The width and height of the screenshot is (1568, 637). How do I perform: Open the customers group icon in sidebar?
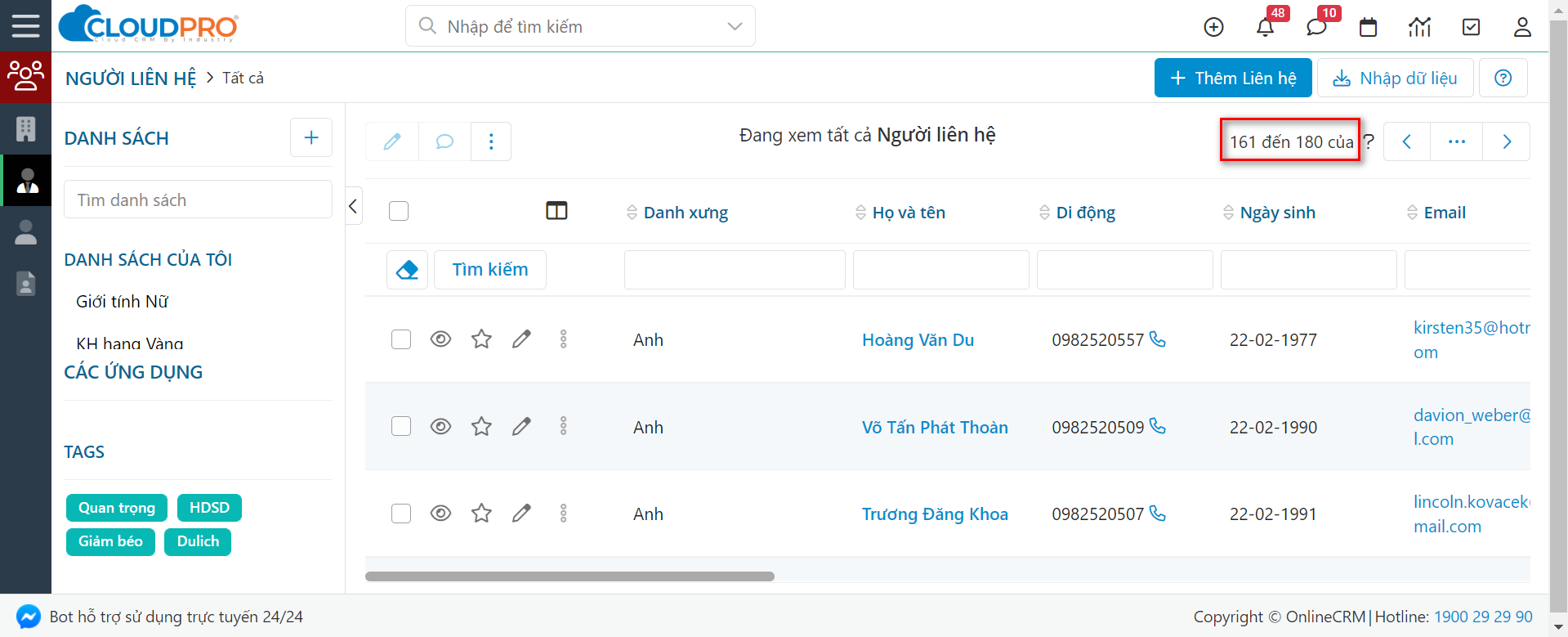point(25,77)
